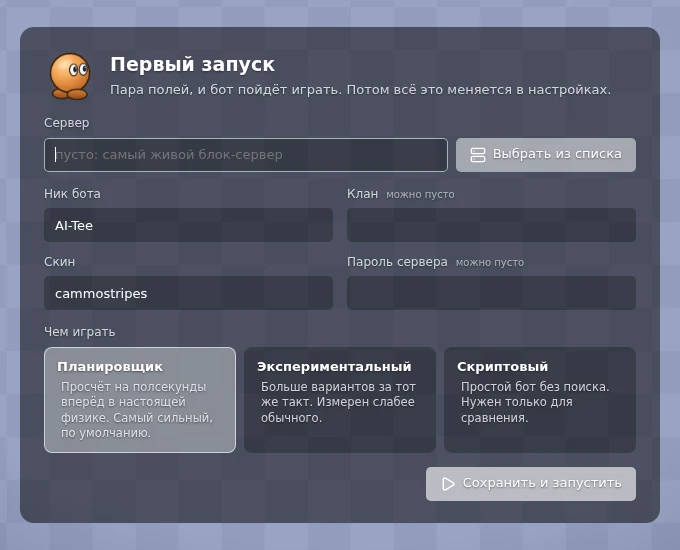Click the Клан label text
Viewport: 680px width, 550px height.
click(362, 193)
